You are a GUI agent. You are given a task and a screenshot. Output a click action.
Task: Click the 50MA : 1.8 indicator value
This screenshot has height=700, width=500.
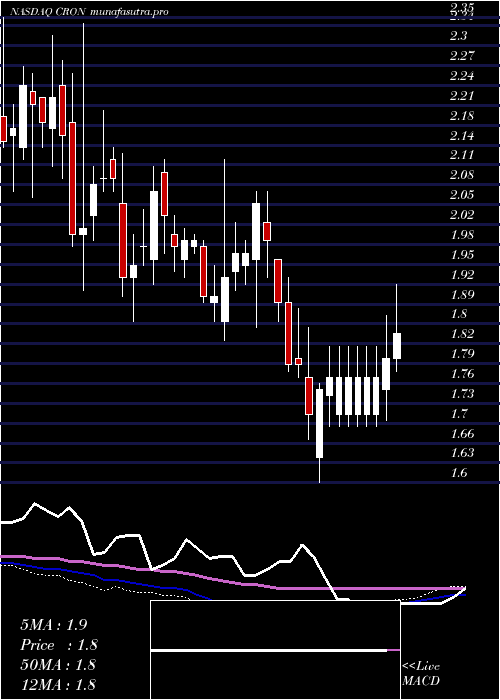click(x=58, y=664)
